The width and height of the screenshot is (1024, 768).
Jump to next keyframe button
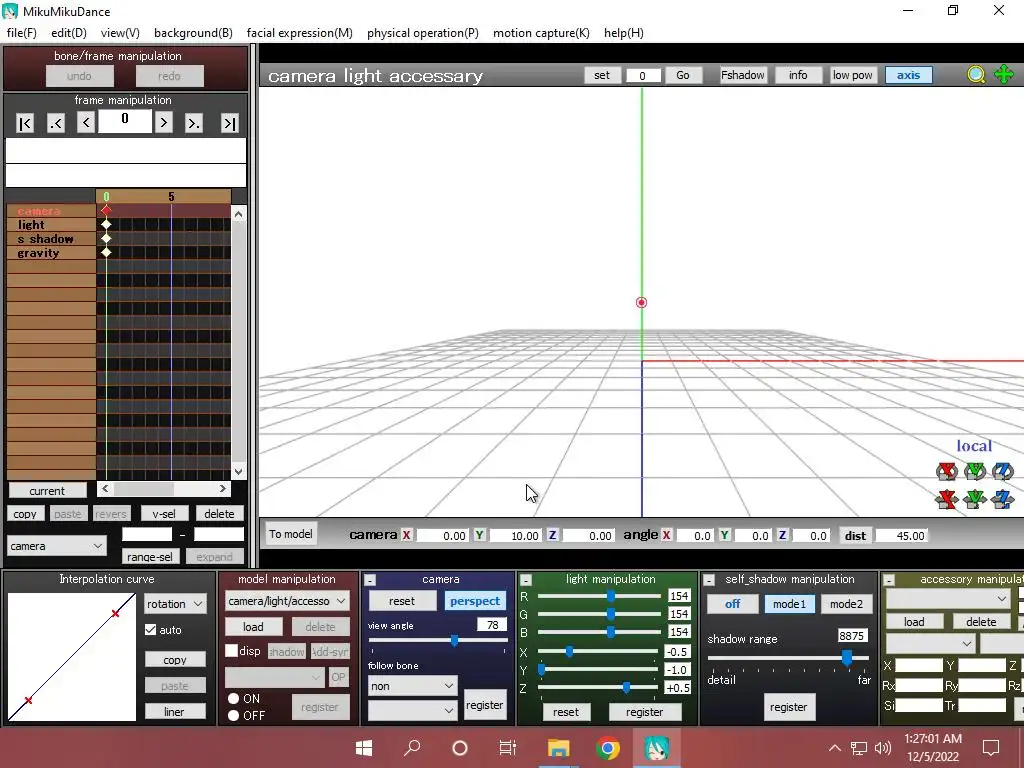tap(194, 123)
